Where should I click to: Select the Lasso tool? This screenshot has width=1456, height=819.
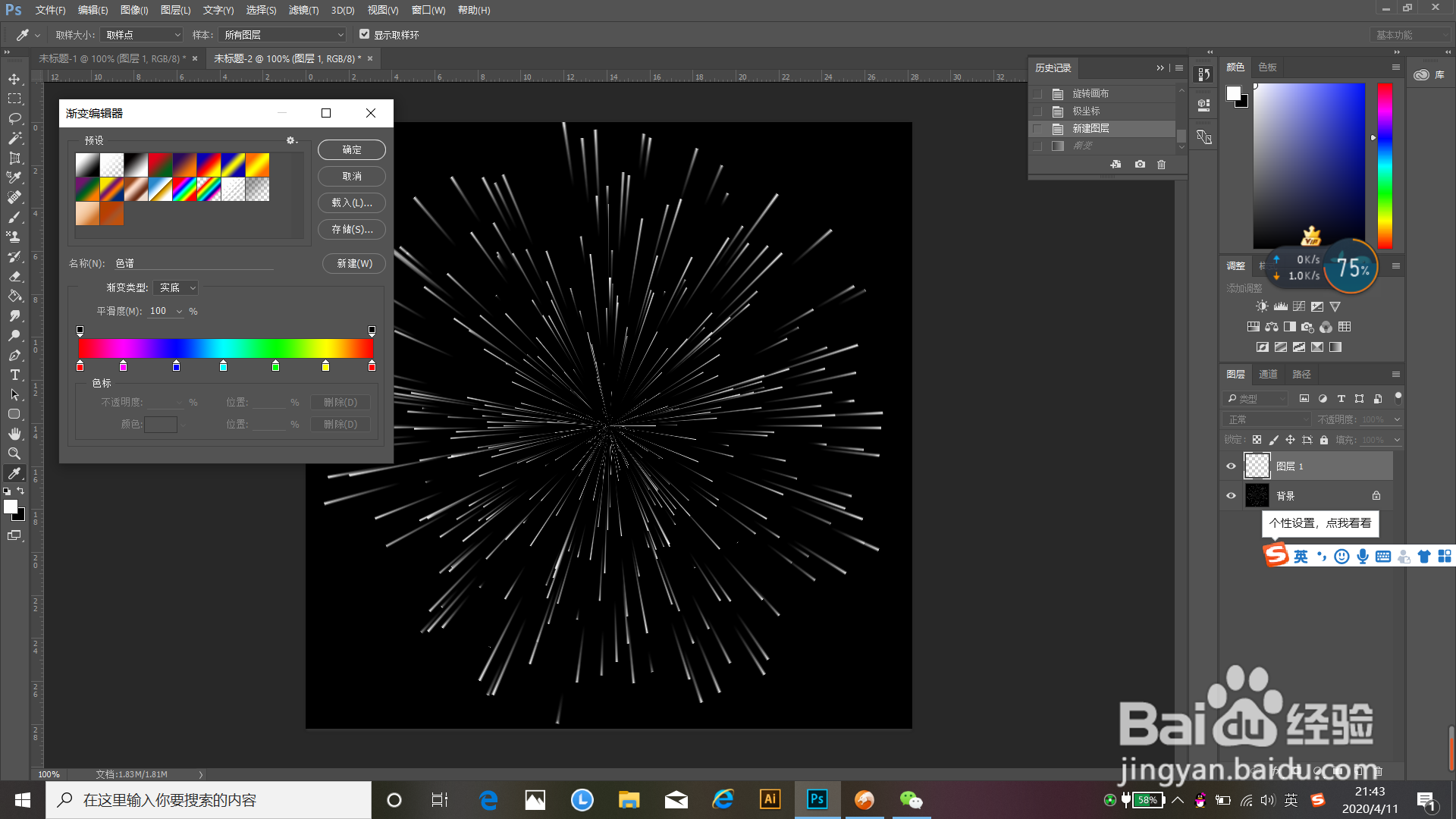14,118
